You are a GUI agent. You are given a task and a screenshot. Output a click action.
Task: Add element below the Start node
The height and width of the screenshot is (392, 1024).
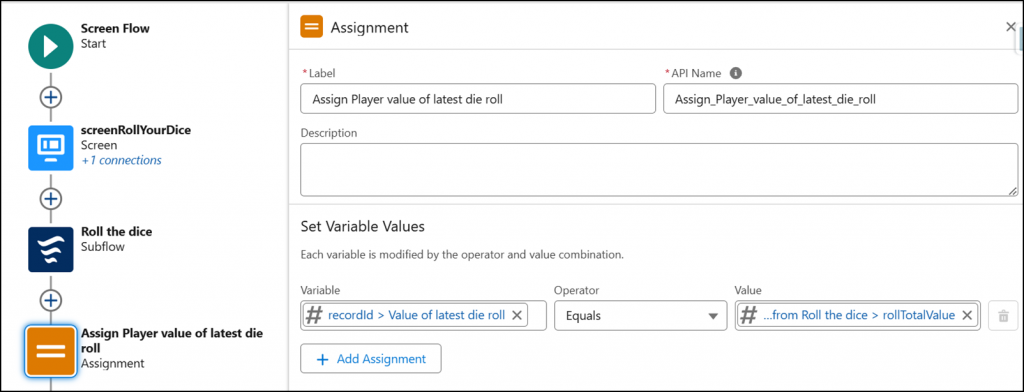[51, 97]
